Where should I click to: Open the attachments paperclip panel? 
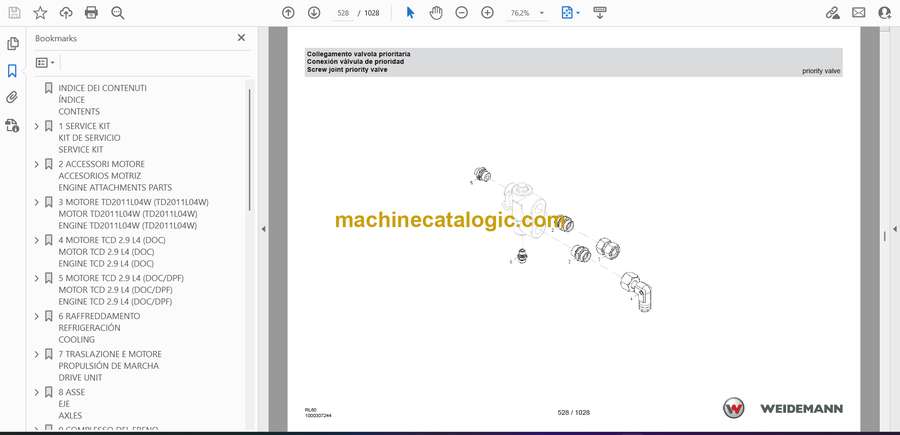[x=12, y=98]
